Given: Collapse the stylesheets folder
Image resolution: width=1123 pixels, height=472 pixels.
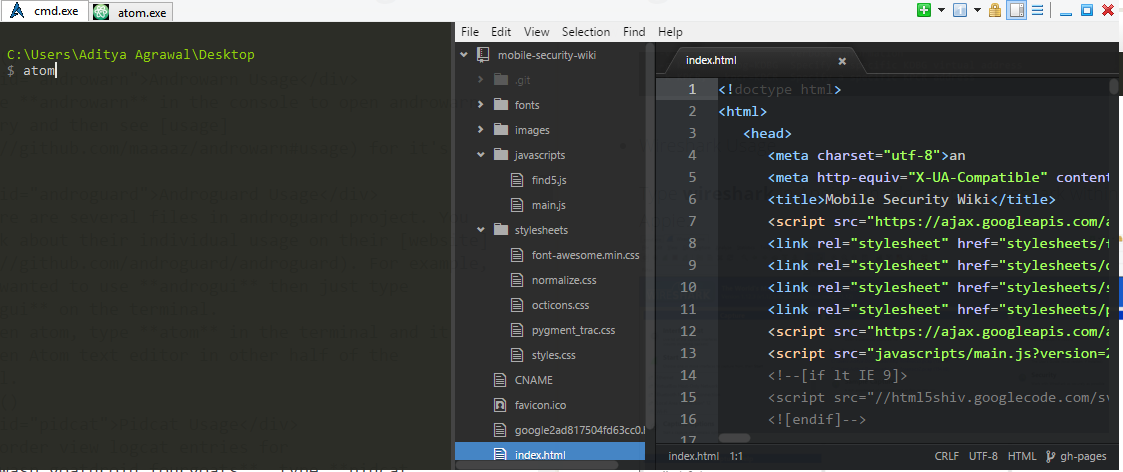Looking at the screenshot, I should [481, 230].
